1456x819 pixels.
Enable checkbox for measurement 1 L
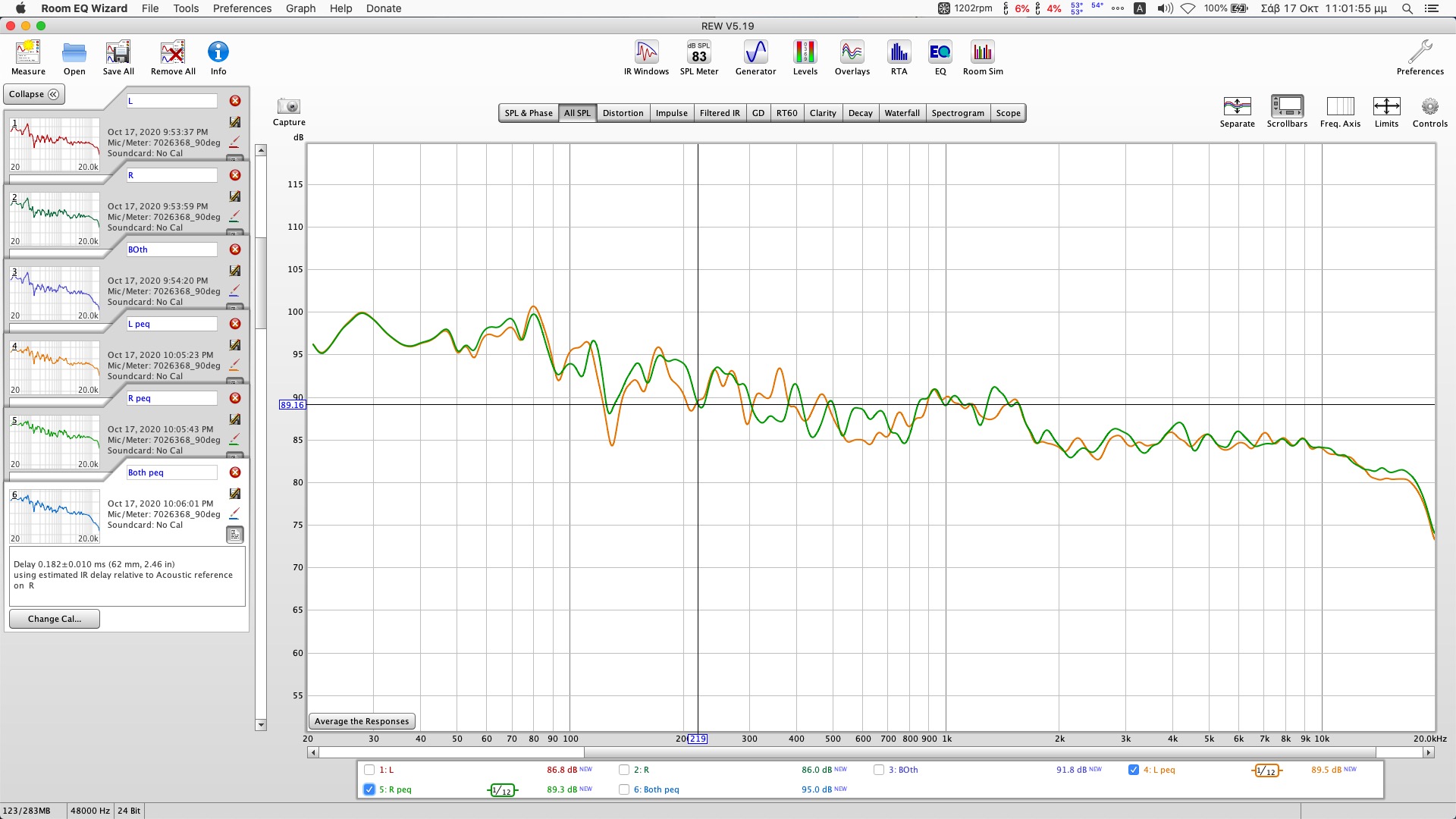369,769
